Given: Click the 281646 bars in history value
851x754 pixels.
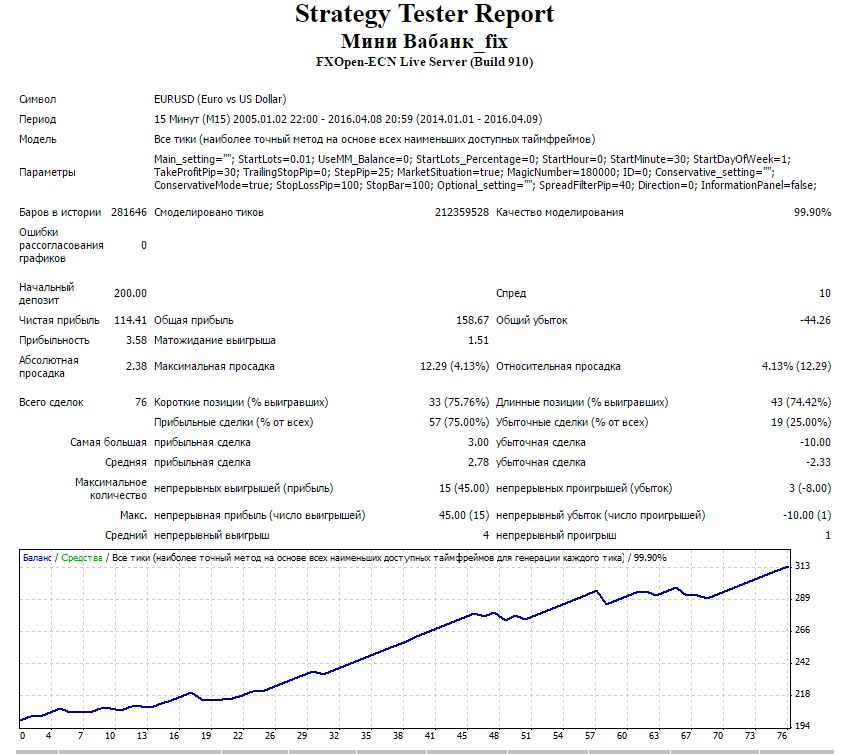Looking at the screenshot, I should pos(129,212).
